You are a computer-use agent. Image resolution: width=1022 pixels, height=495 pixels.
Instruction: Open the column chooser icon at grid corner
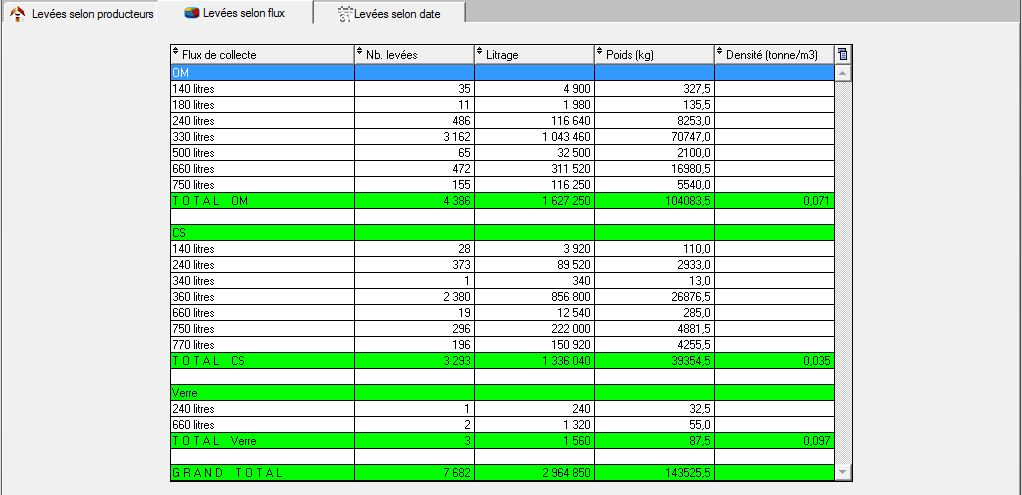[842, 54]
